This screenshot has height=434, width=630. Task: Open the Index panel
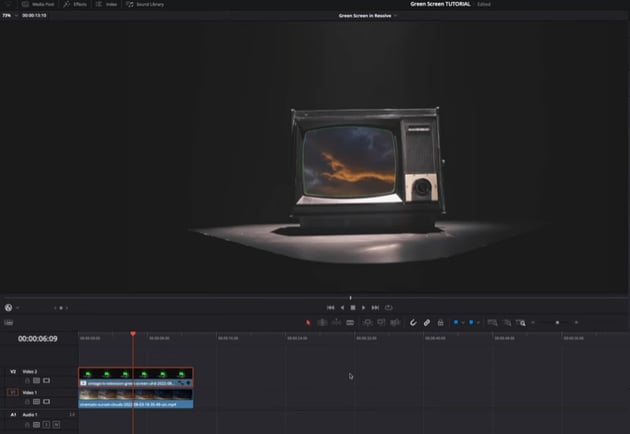point(106,4)
